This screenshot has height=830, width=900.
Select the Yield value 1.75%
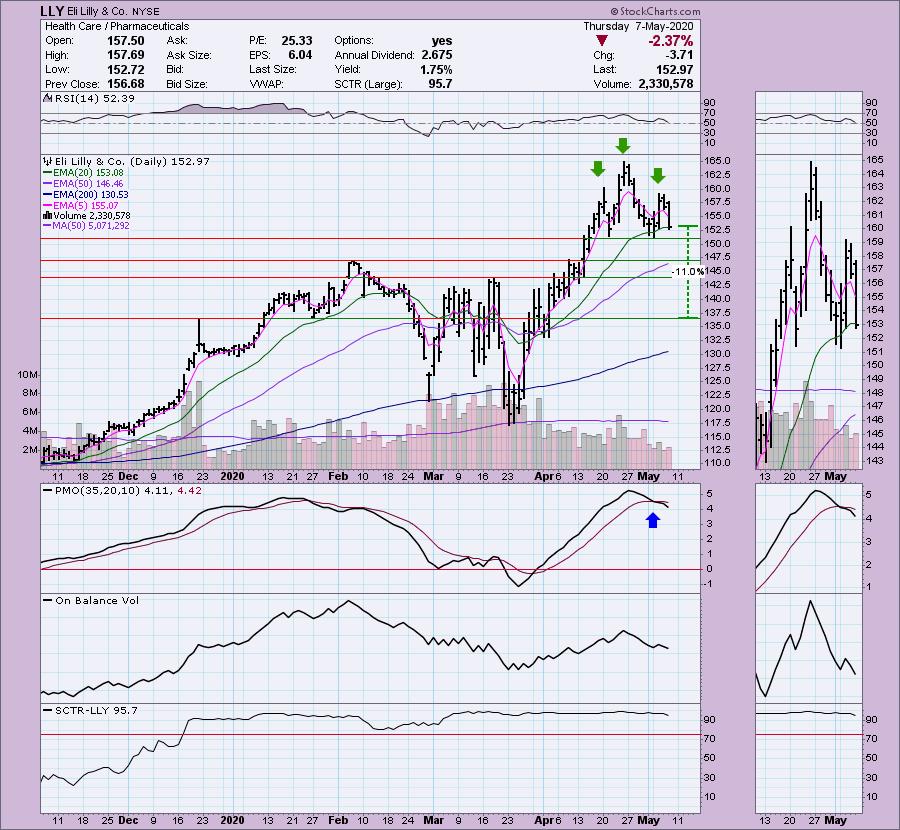click(436, 69)
